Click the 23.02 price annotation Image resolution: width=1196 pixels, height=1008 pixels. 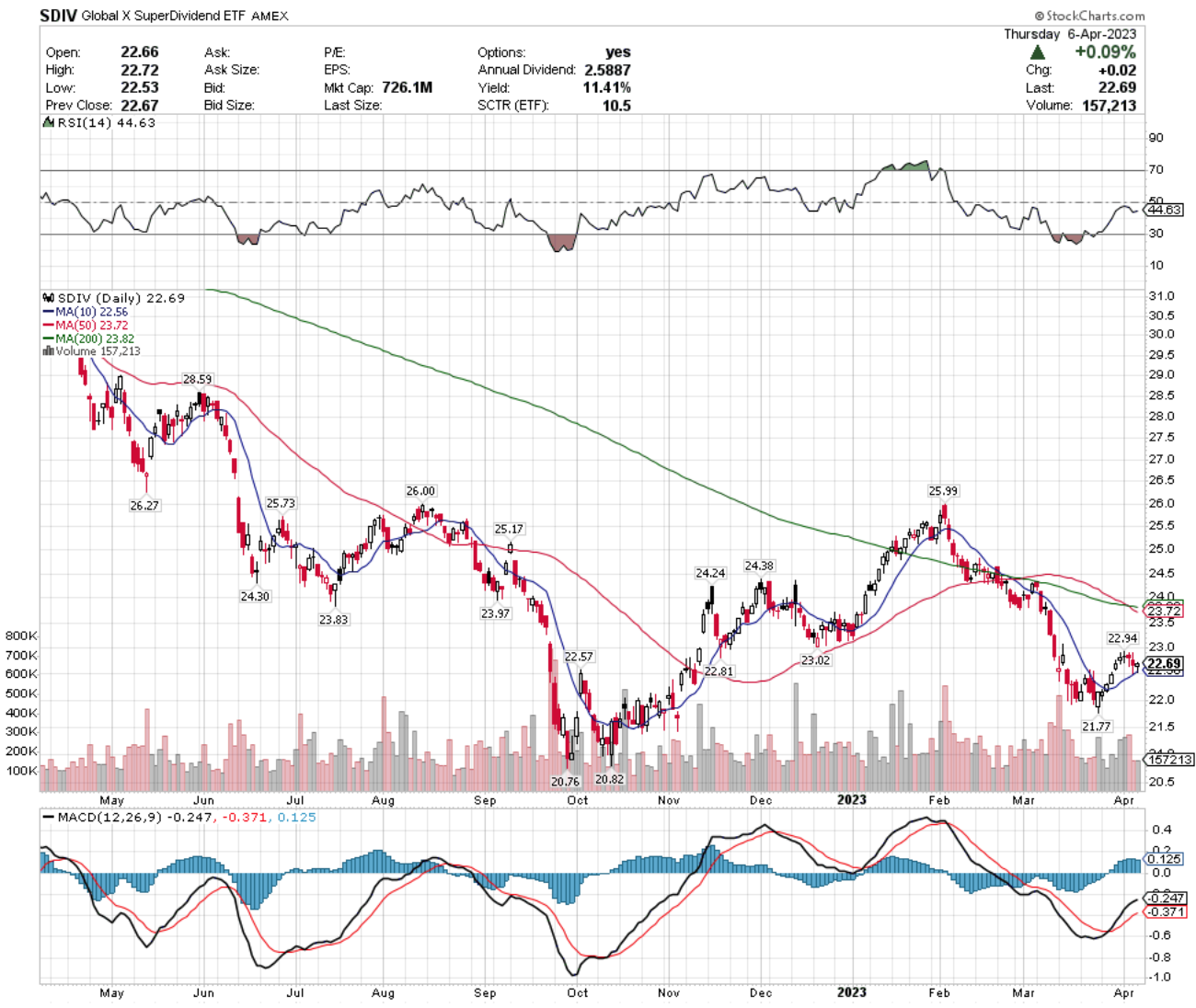click(x=815, y=659)
